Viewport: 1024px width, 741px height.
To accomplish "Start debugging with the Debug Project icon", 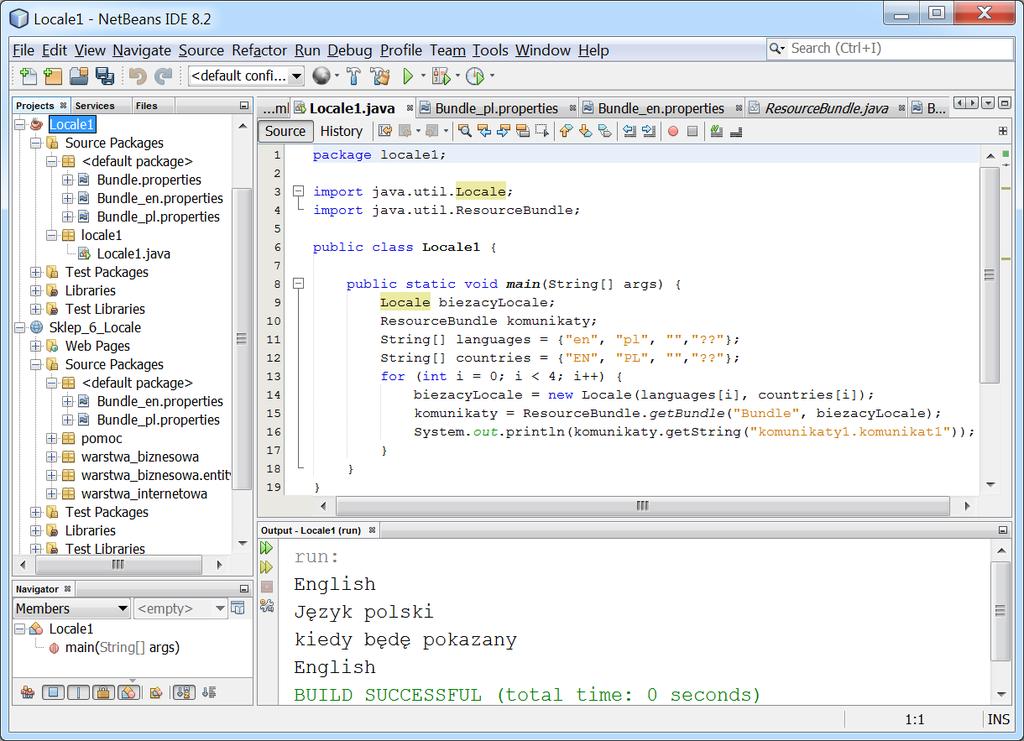I will [x=441, y=76].
